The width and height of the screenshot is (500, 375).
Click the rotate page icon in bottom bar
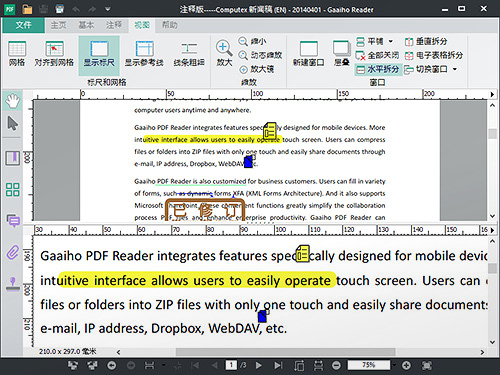tap(299, 365)
